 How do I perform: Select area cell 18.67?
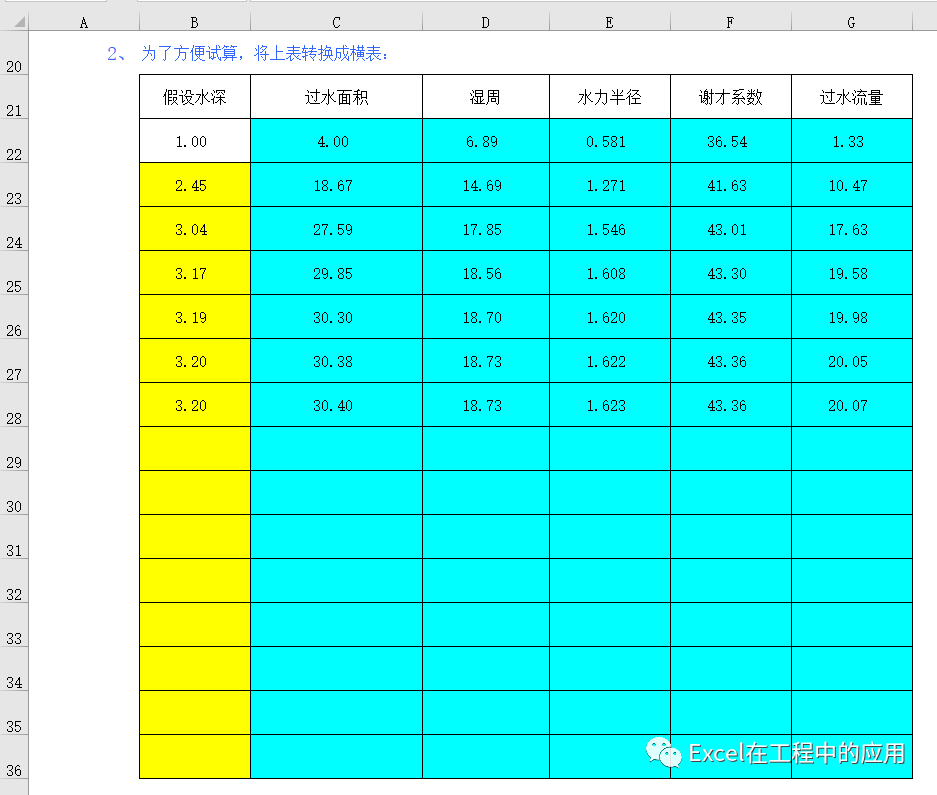pos(336,185)
